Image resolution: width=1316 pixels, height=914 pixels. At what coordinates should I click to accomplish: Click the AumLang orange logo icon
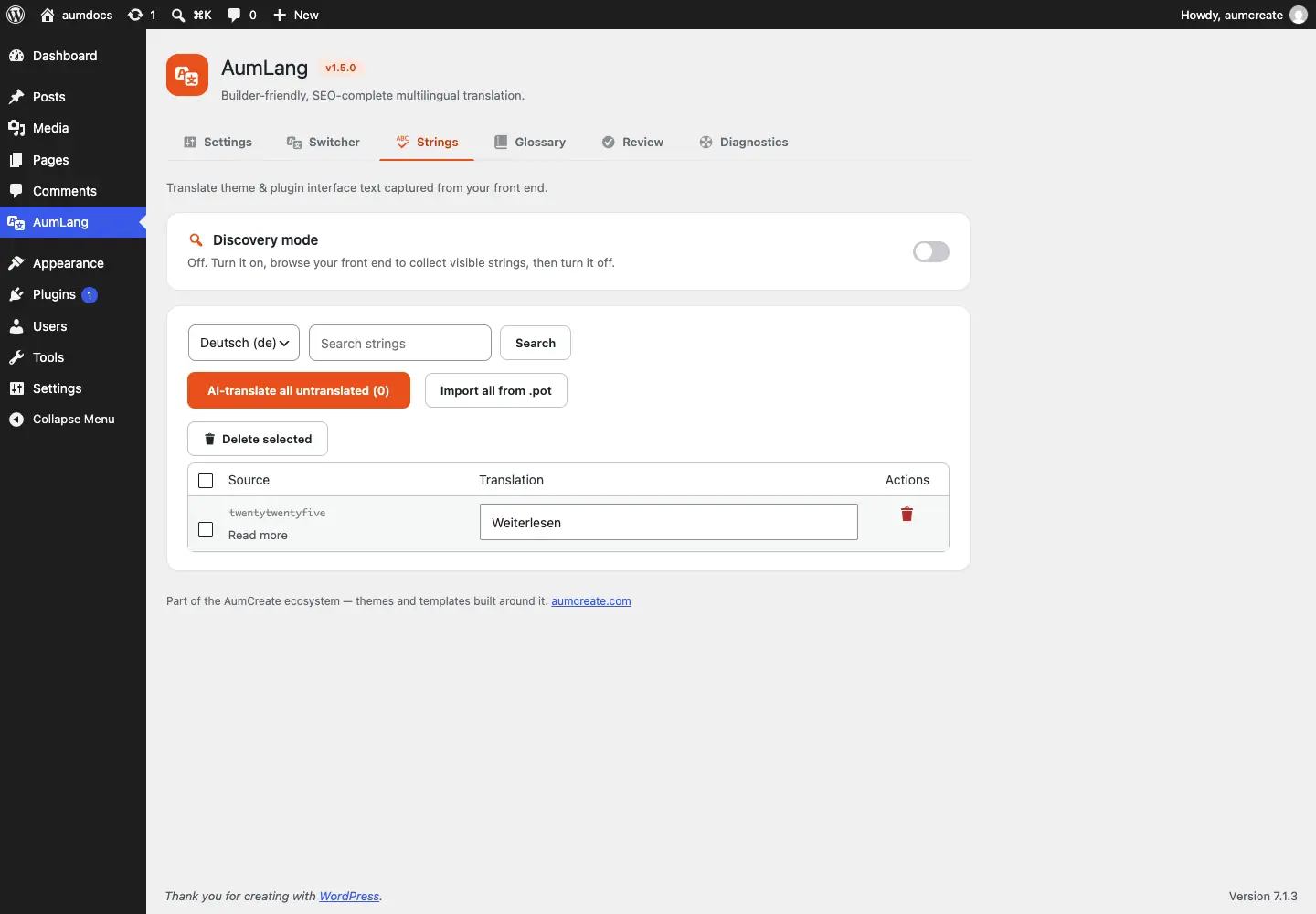point(187,75)
